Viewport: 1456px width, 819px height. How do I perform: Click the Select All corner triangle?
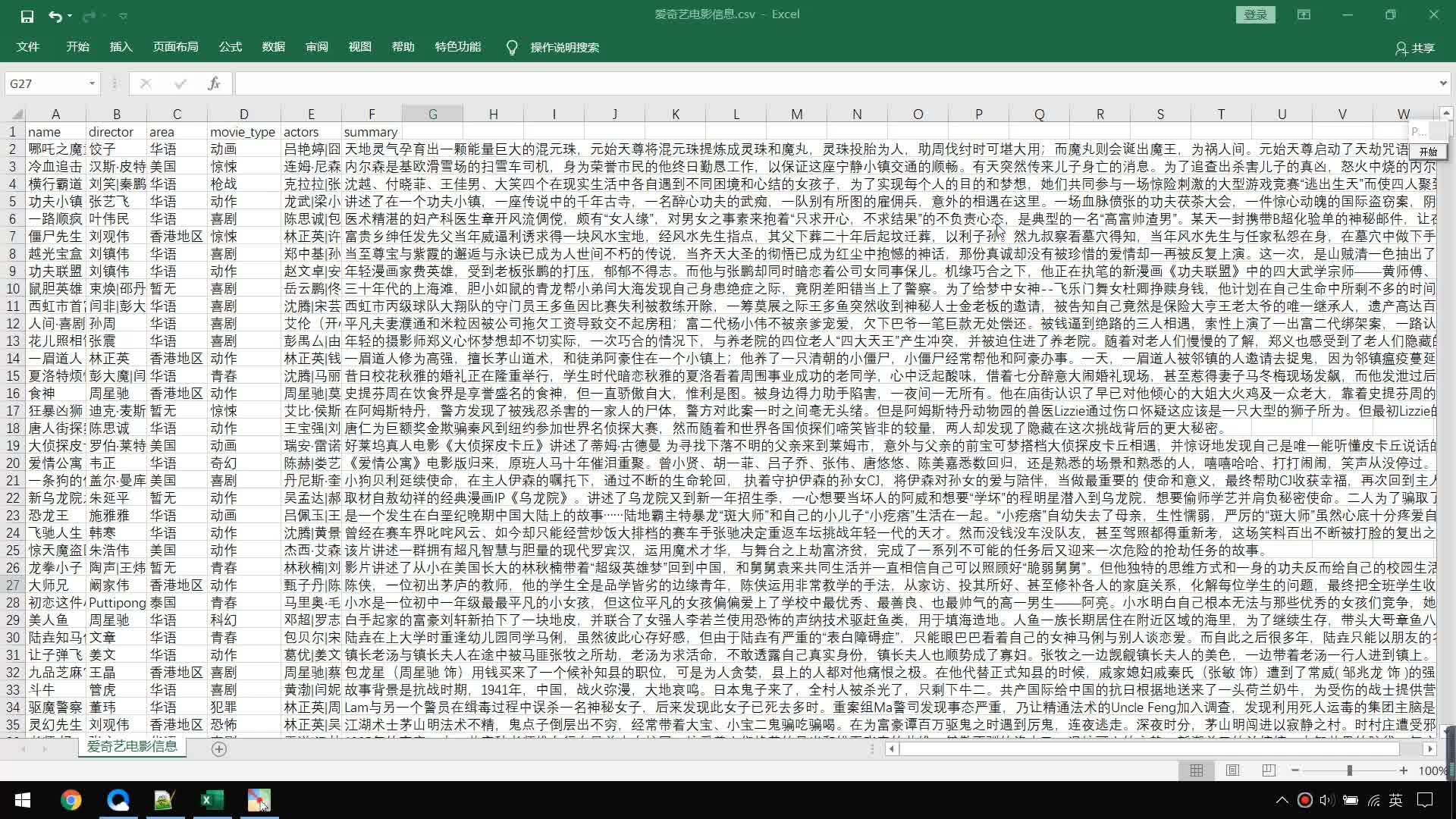(17, 115)
